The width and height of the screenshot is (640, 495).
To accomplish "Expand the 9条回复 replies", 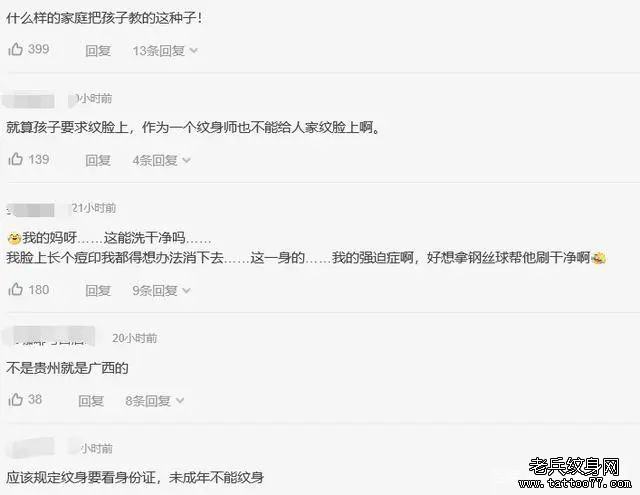I will (161, 291).
